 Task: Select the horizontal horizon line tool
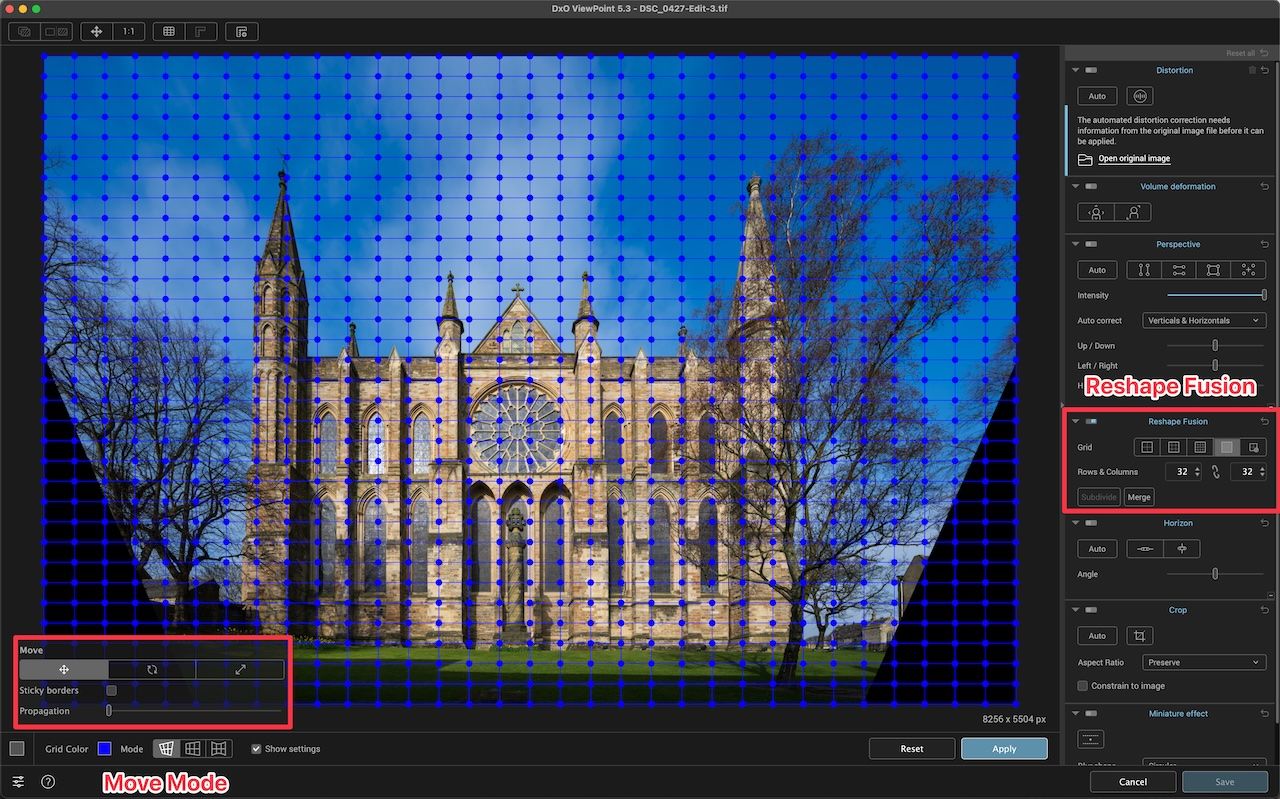1145,549
